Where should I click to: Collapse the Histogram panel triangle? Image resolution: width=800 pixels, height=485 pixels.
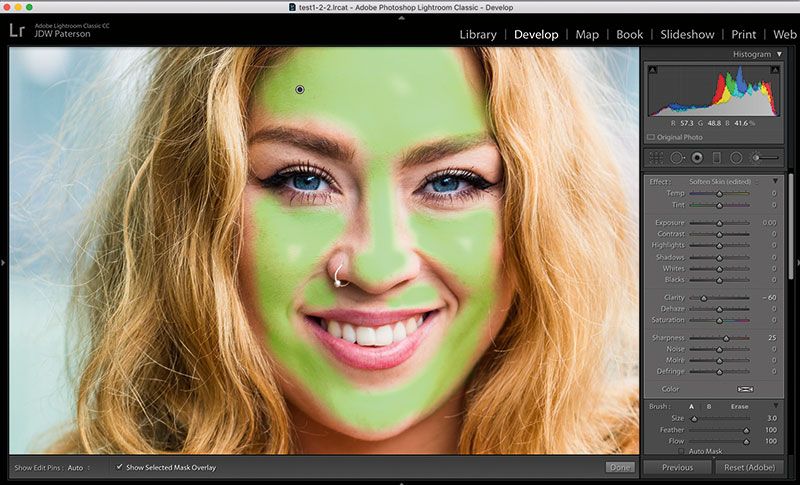(x=779, y=54)
